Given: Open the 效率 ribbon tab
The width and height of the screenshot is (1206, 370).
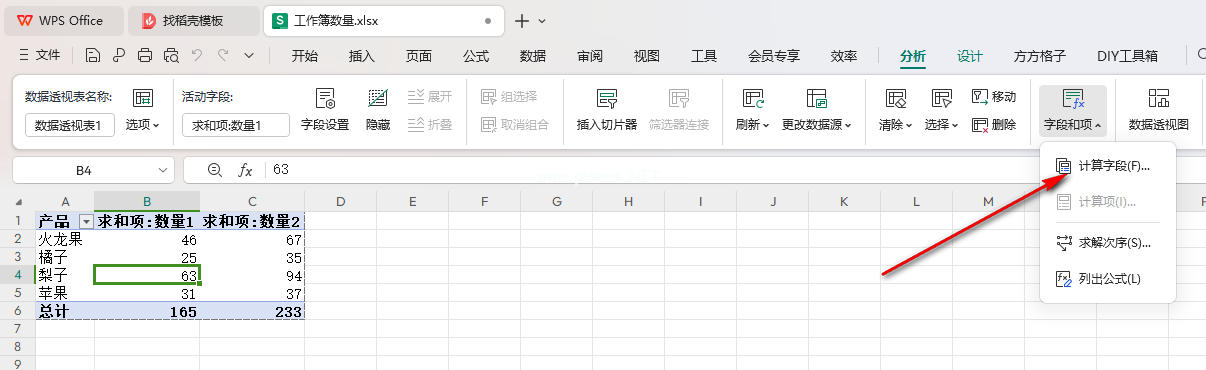Looking at the screenshot, I should tap(844, 56).
